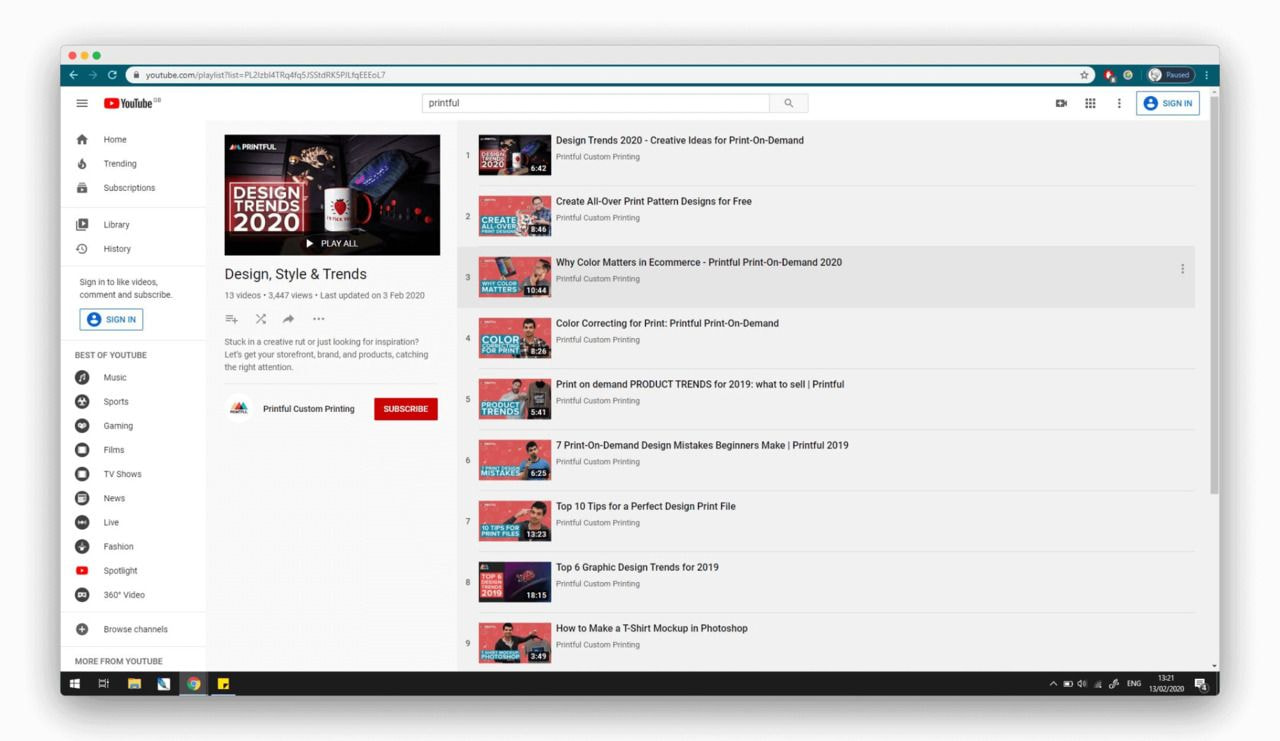1280x741 pixels.
Task: Click inside the search box containing printful
Action: pyautogui.click(x=596, y=103)
